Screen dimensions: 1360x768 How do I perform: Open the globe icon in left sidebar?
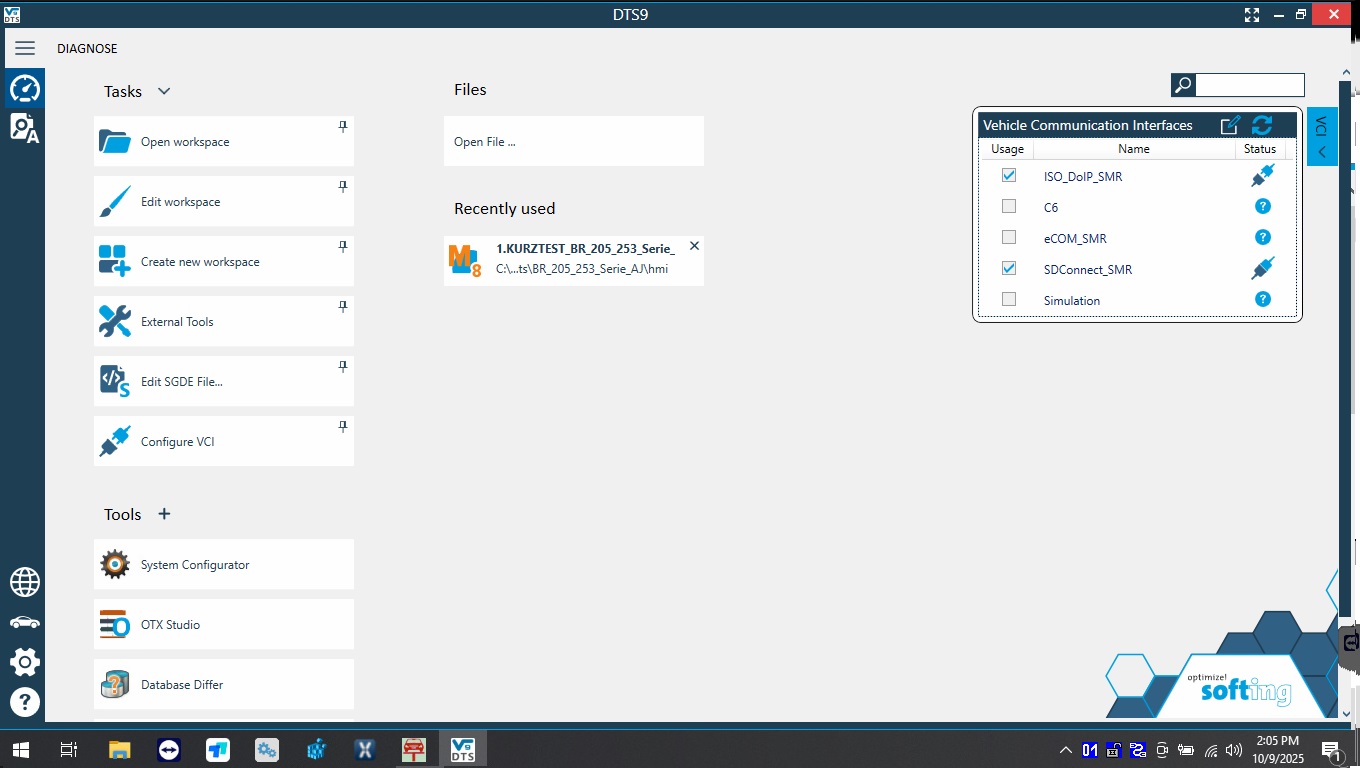pos(25,581)
